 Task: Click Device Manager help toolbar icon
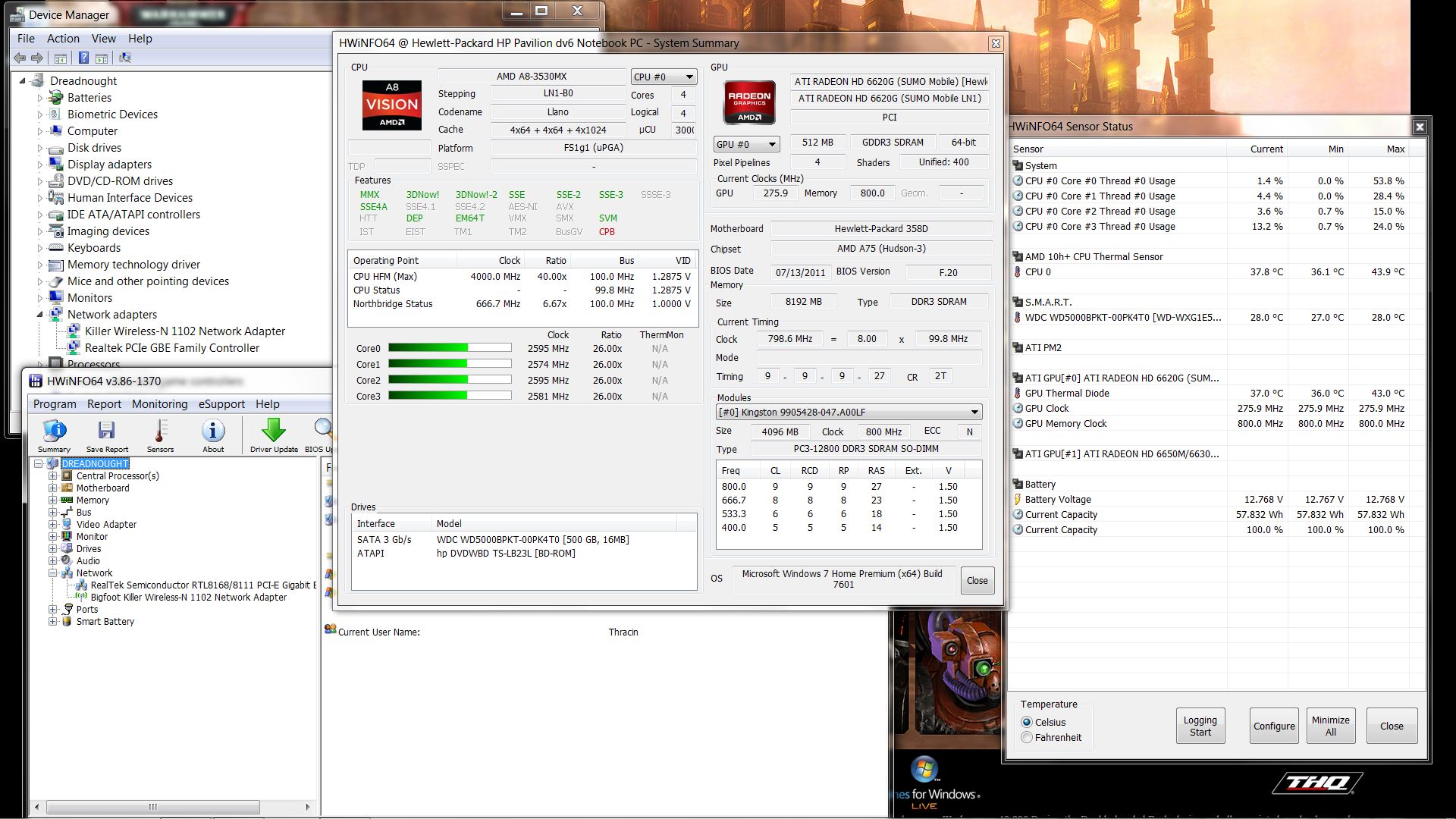83,58
